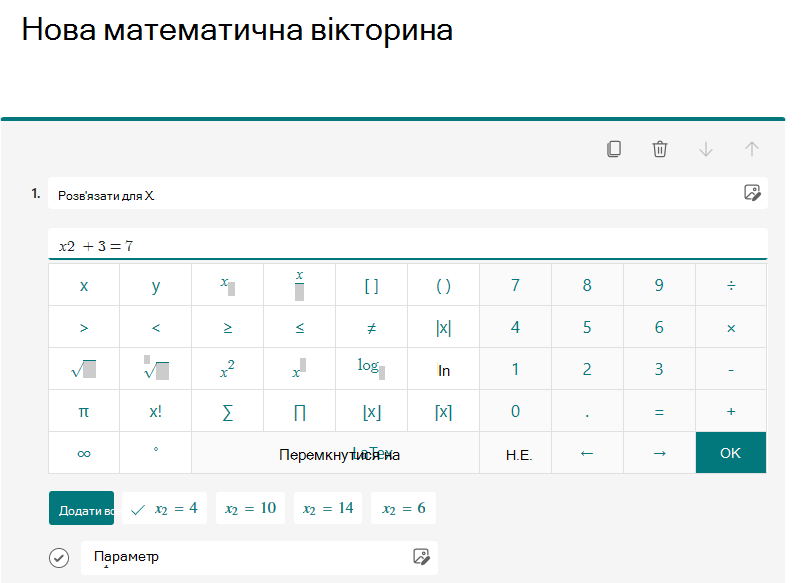Viewport: 804px width, 583px height.
Task: Insert the floor function key
Action: click(371, 411)
